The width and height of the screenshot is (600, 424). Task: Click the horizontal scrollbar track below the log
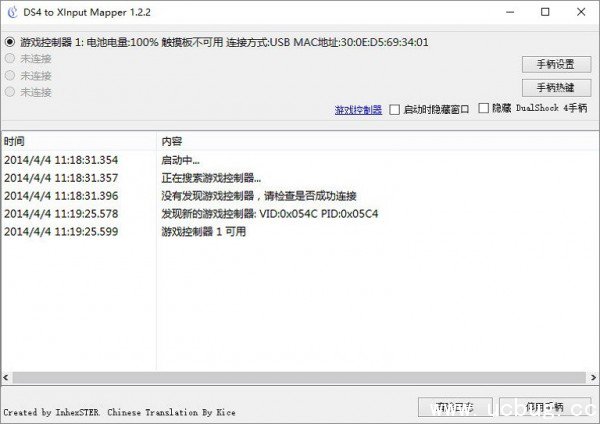point(300,378)
